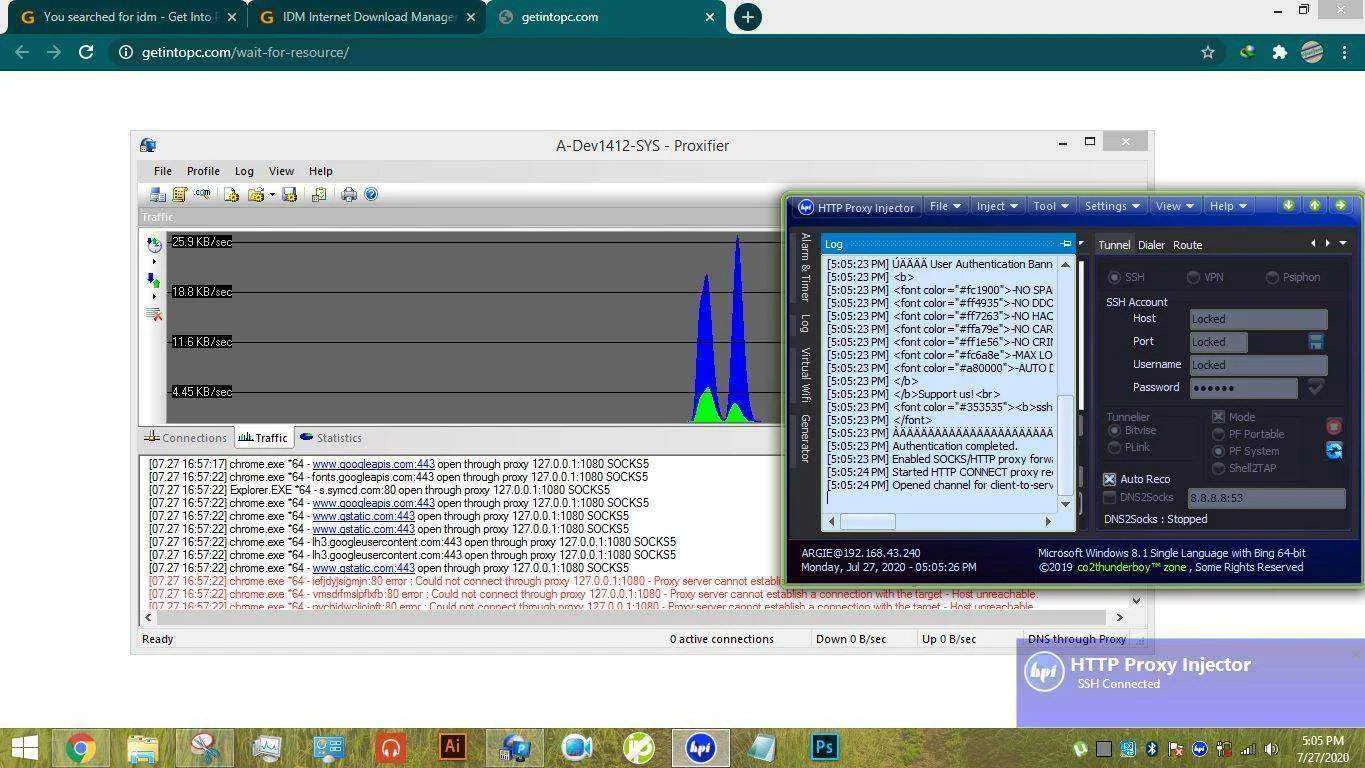Click the green right arrow button in HPI titlebar

coord(1340,206)
